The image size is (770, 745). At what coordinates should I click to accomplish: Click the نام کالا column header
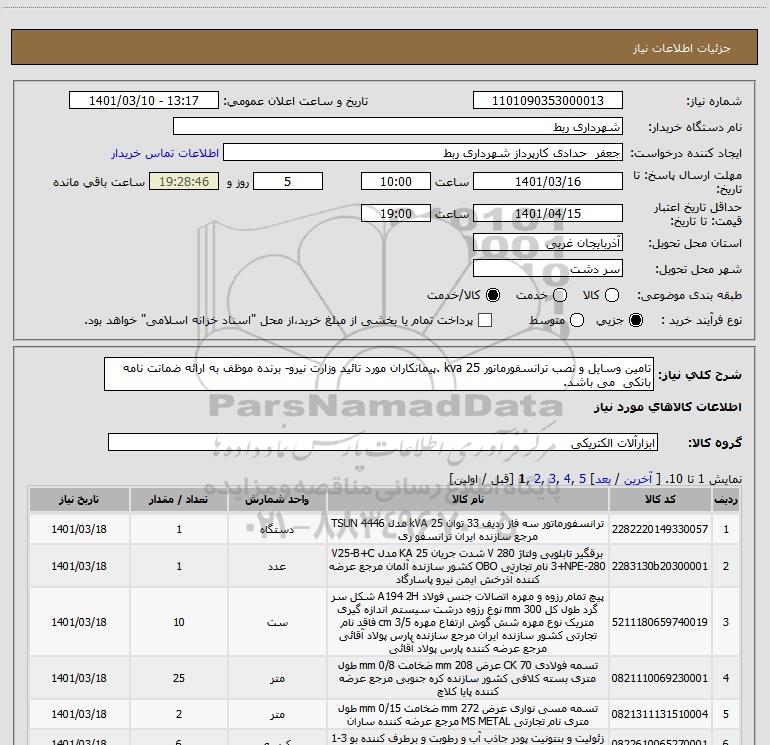(x=468, y=499)
